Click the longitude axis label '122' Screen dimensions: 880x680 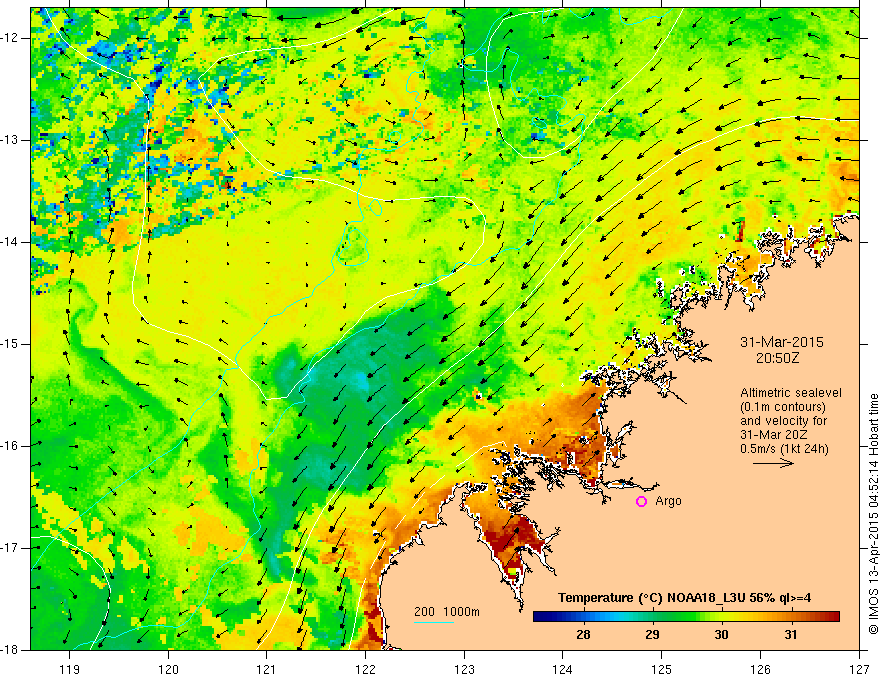tap(365, 669)
